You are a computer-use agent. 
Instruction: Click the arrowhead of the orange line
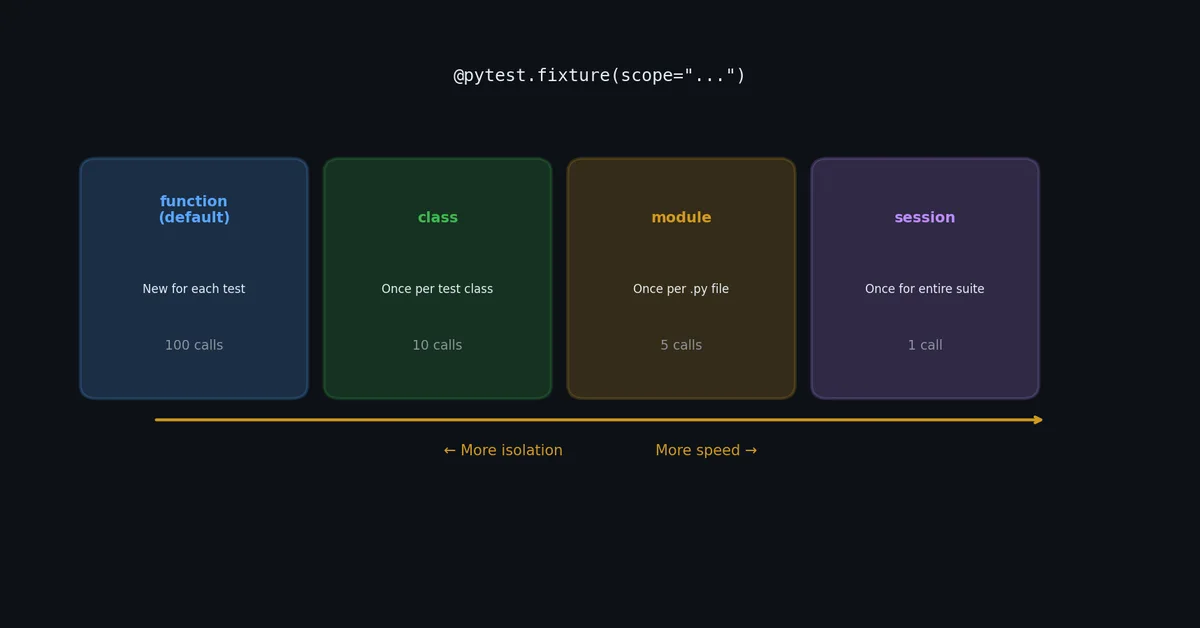pos(1039,420)
